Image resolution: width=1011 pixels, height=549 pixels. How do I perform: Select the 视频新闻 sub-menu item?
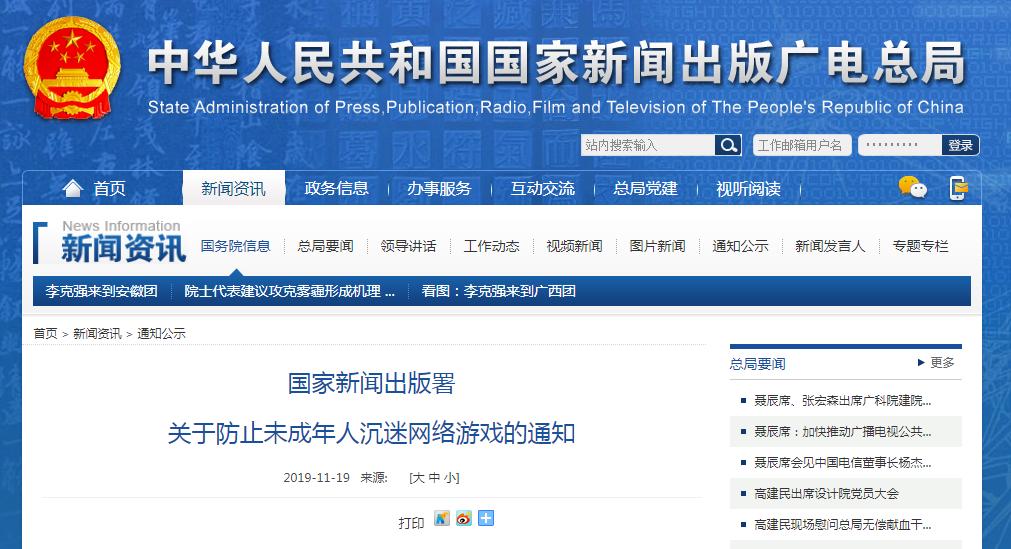pyautogui.click(x=574, y=246)
